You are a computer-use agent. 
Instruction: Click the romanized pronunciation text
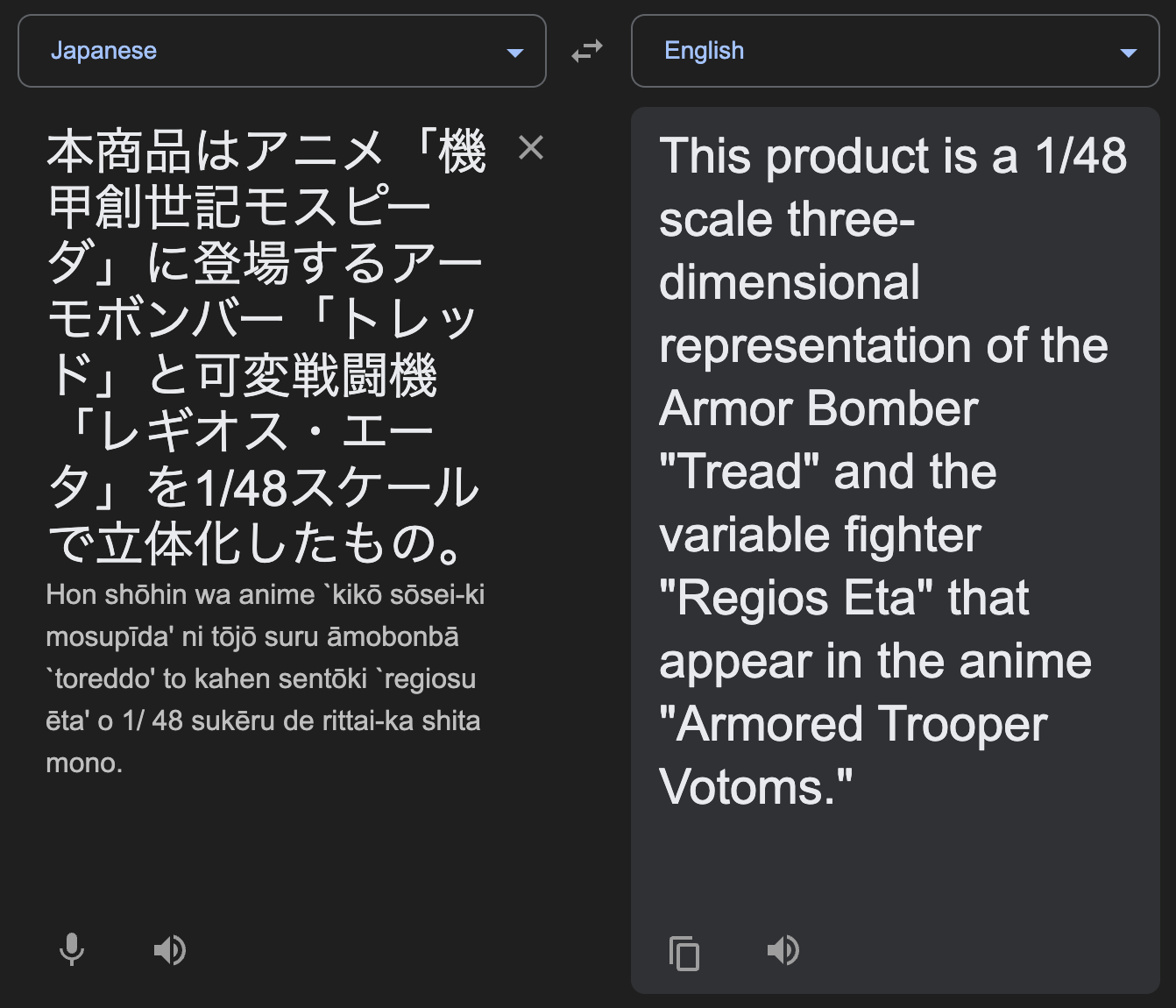[x=265, y=678]
